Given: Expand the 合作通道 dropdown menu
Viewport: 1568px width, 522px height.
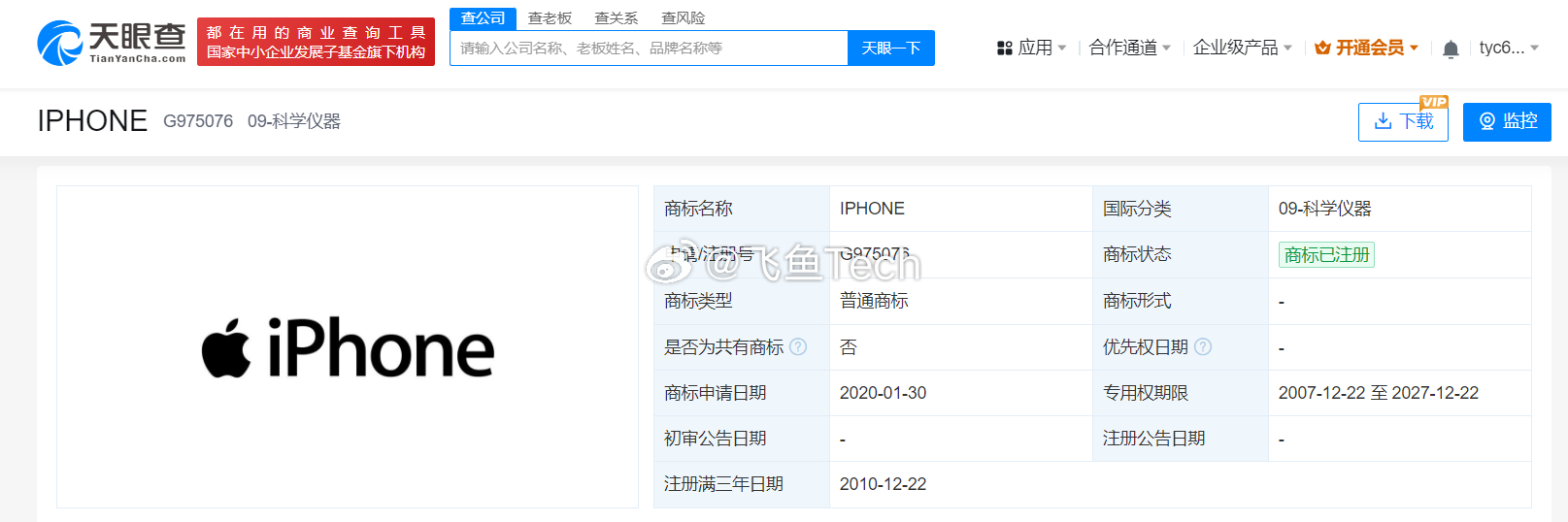Looking at the screenshot, I should click(1130, 48).
